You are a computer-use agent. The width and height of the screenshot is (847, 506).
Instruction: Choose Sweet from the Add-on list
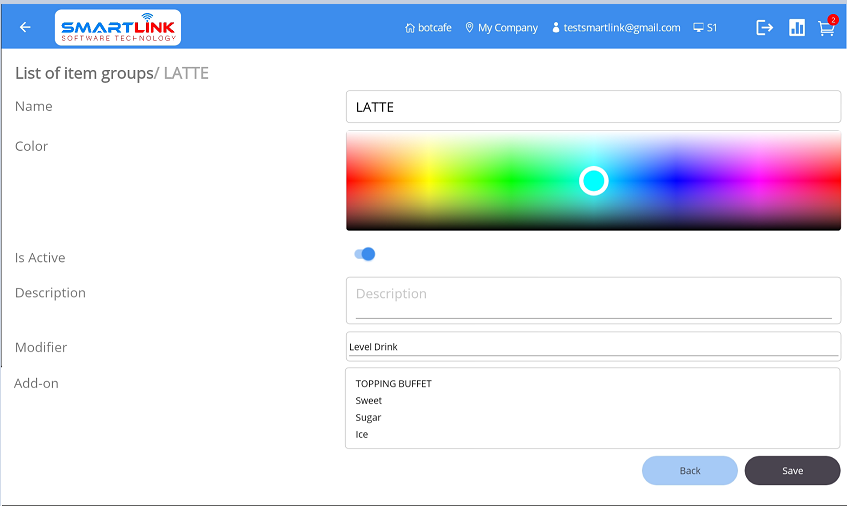369,401
